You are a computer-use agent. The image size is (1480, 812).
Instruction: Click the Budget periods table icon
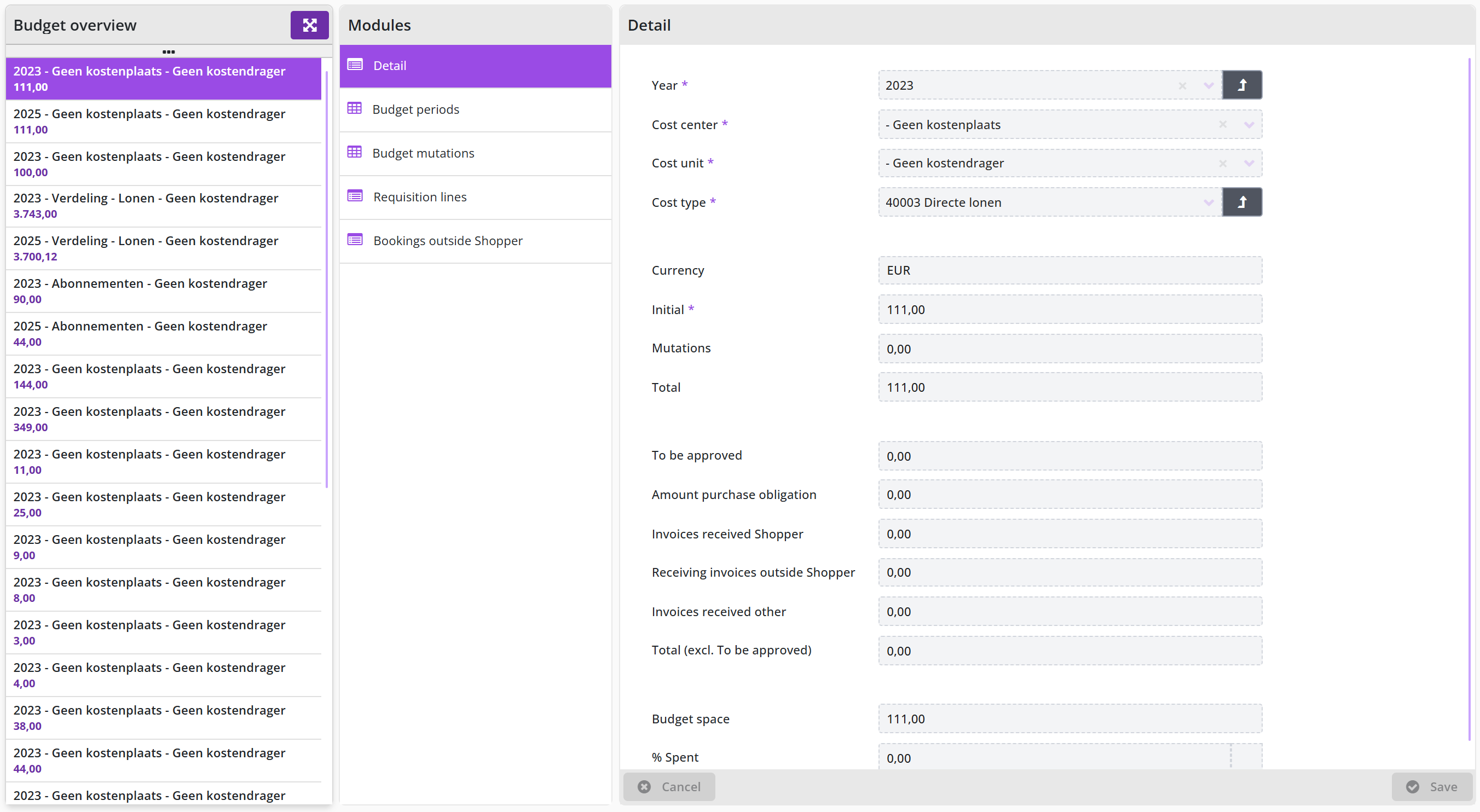point(355,108)
